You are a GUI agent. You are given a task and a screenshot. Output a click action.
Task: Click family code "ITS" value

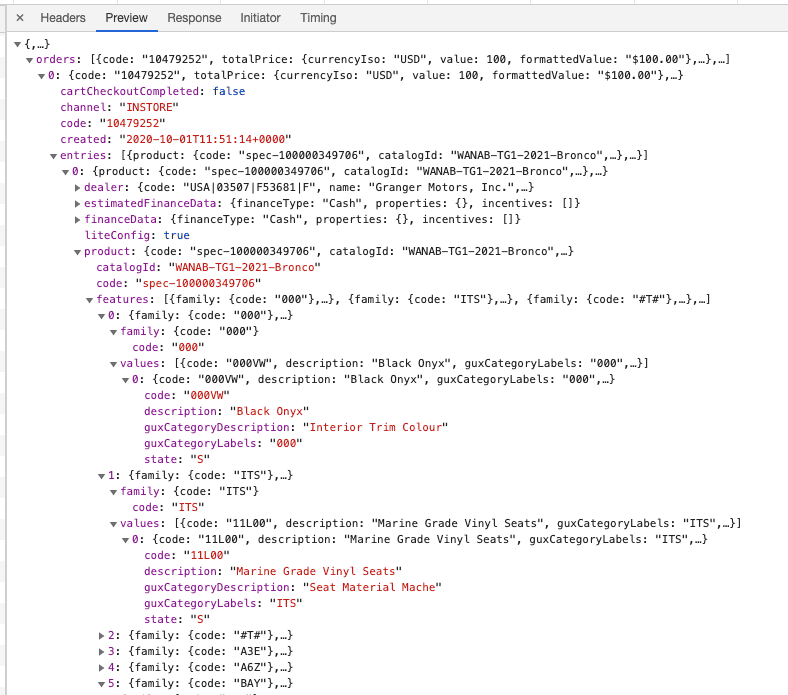coord(188,508)
